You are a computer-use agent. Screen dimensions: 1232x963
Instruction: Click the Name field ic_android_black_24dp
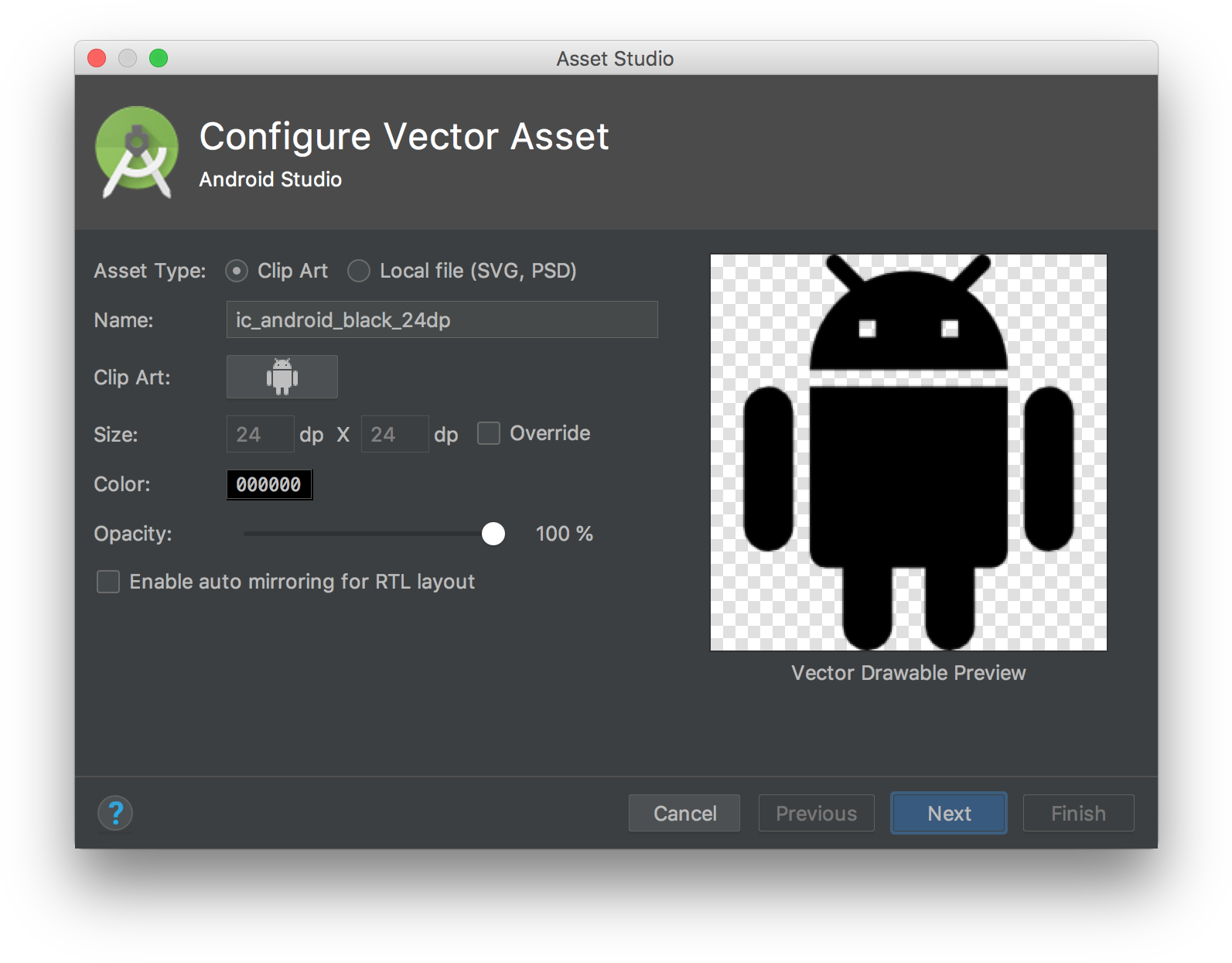click(442, 319)
